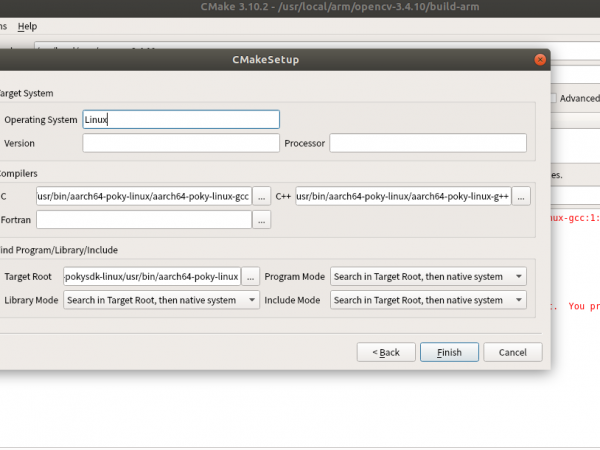The image size is (600, 450).
Task: Open the Help menu
Action: [x=27, y=26]
